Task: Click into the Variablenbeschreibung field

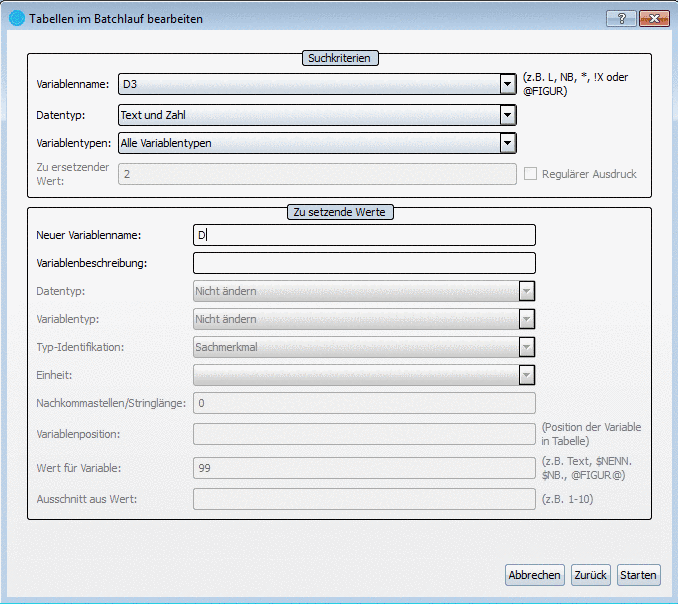Action: 364,263
